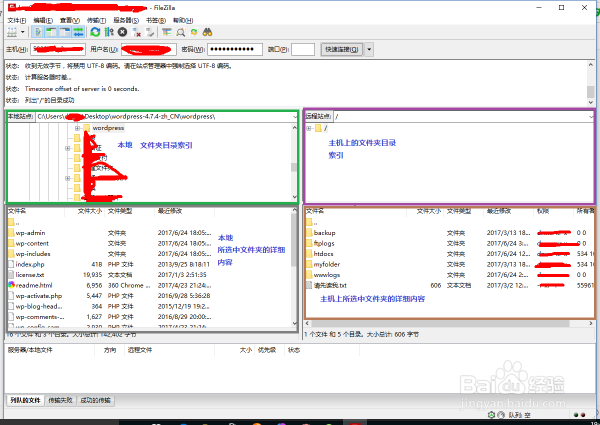
Task: Toggle the remote directory tree display
Action: click(x=65, y=32)
